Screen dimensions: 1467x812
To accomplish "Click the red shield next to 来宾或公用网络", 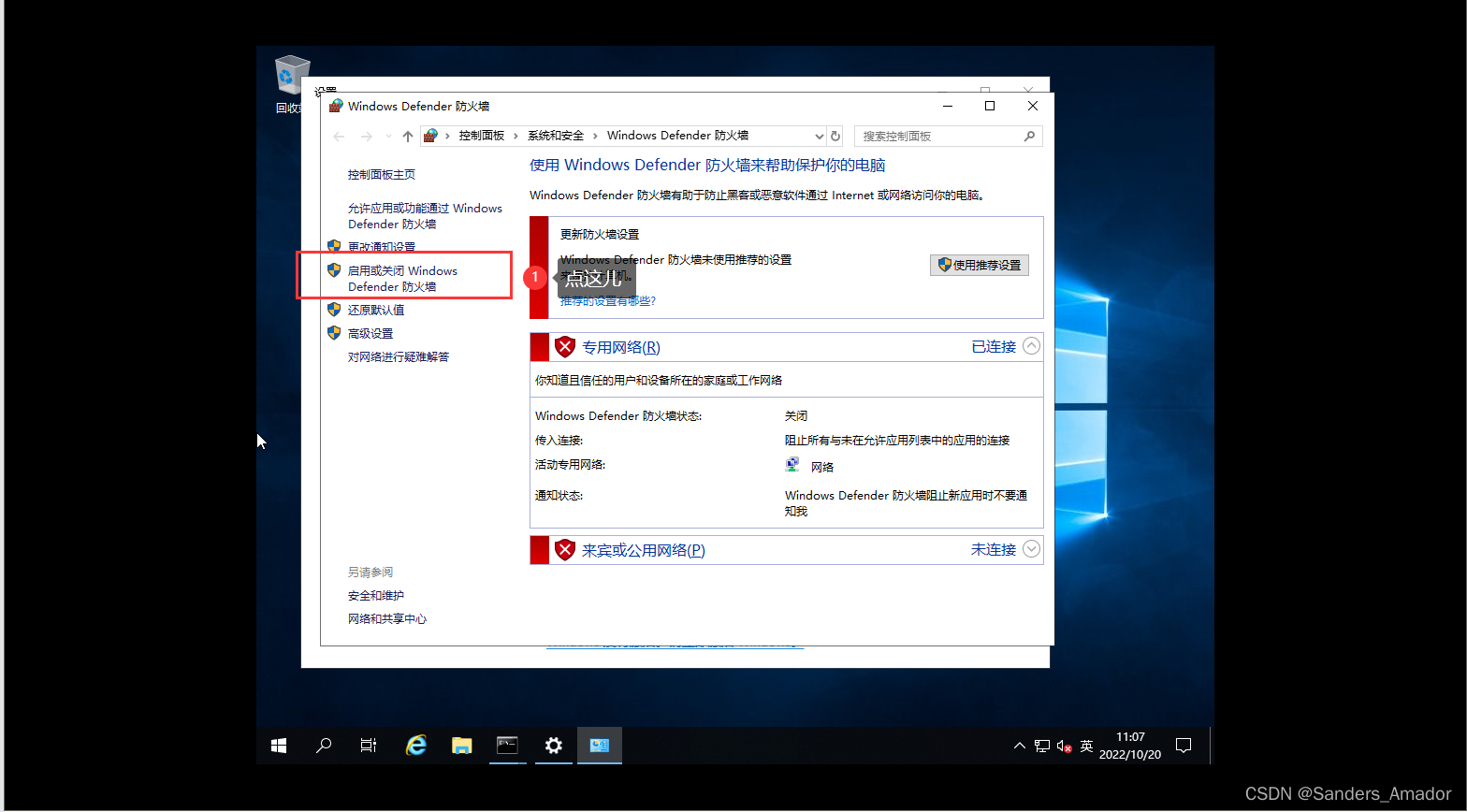I will pyautogui.click(x=565, y=550).
